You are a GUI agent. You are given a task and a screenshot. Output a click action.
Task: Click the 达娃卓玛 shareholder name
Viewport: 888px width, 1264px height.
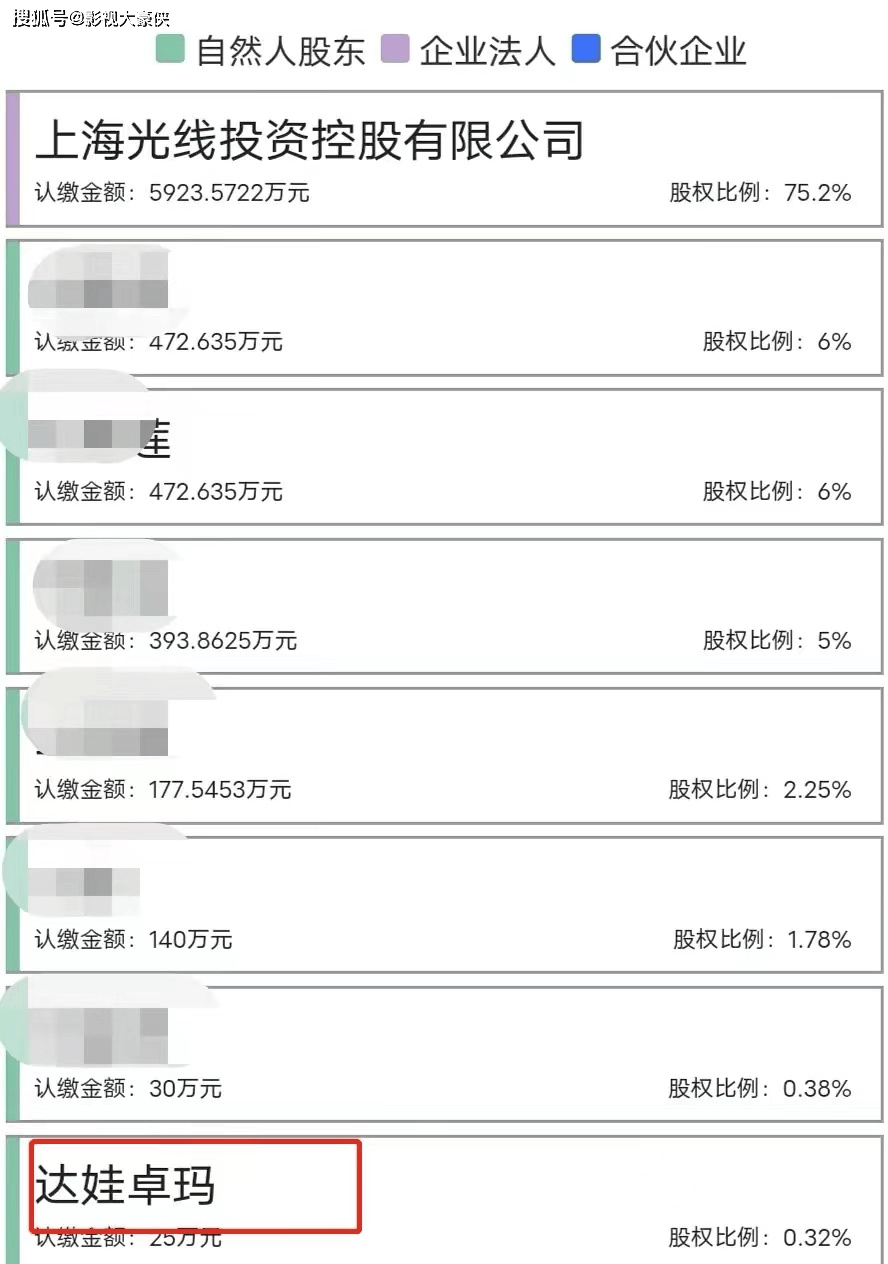(x=125, y=1185)
